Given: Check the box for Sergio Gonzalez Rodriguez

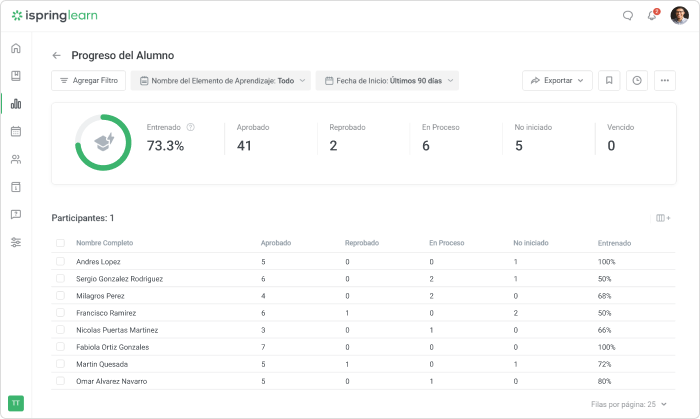Looking at the screenshot, I should click(x=60, y=278).
